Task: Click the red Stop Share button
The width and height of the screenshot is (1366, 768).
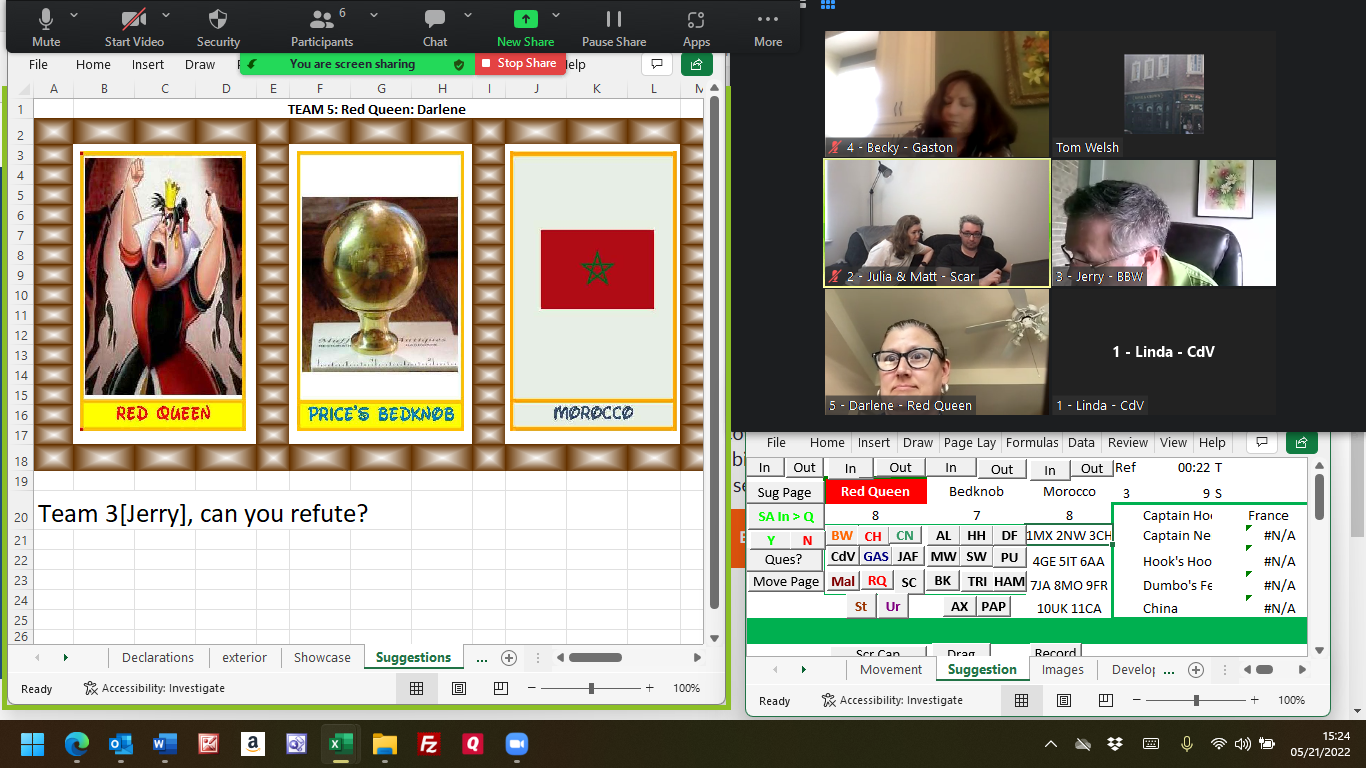Action: tap(520, 63)
